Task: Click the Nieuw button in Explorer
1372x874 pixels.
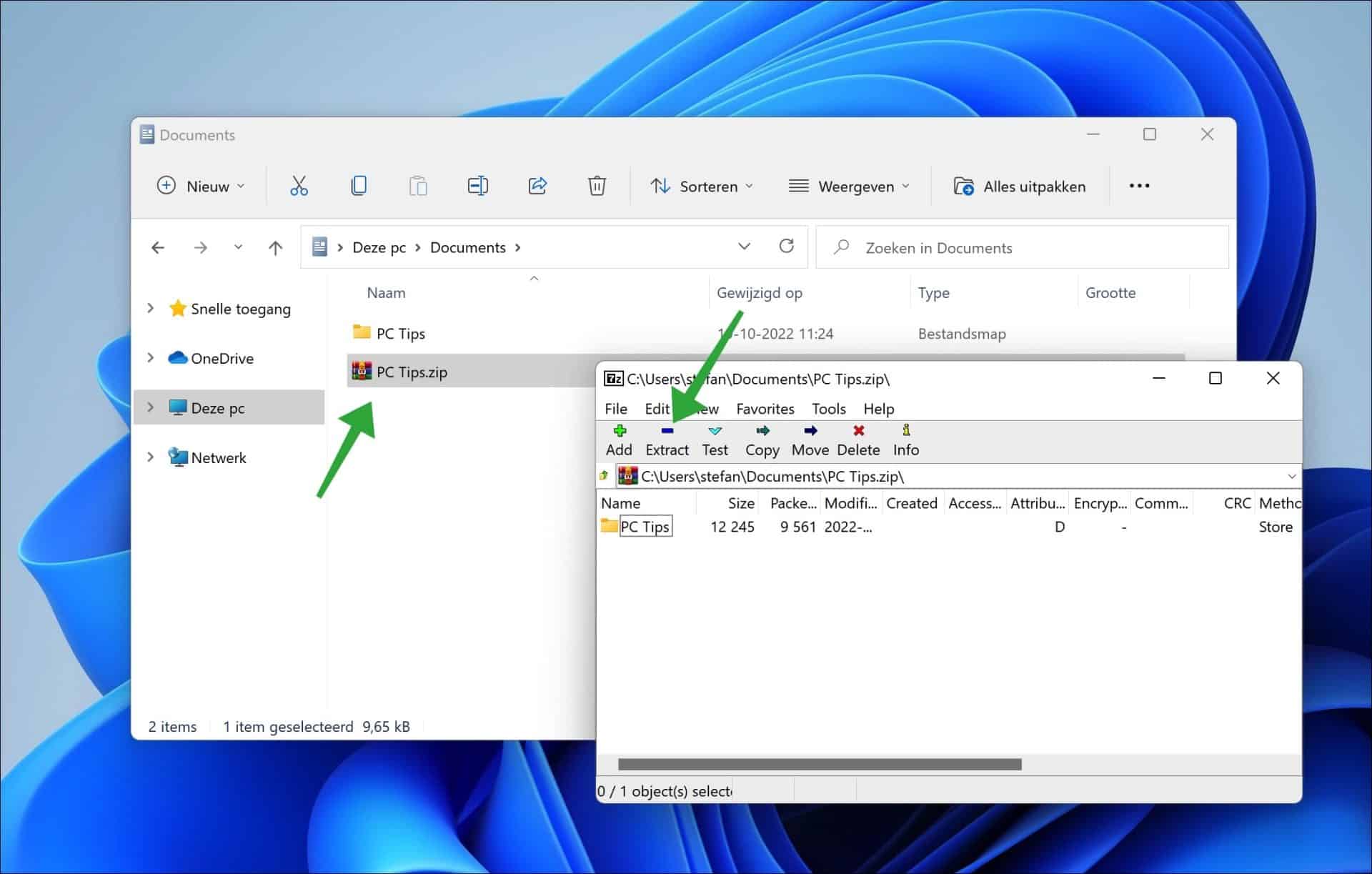Action: click(x=201, y=186)
